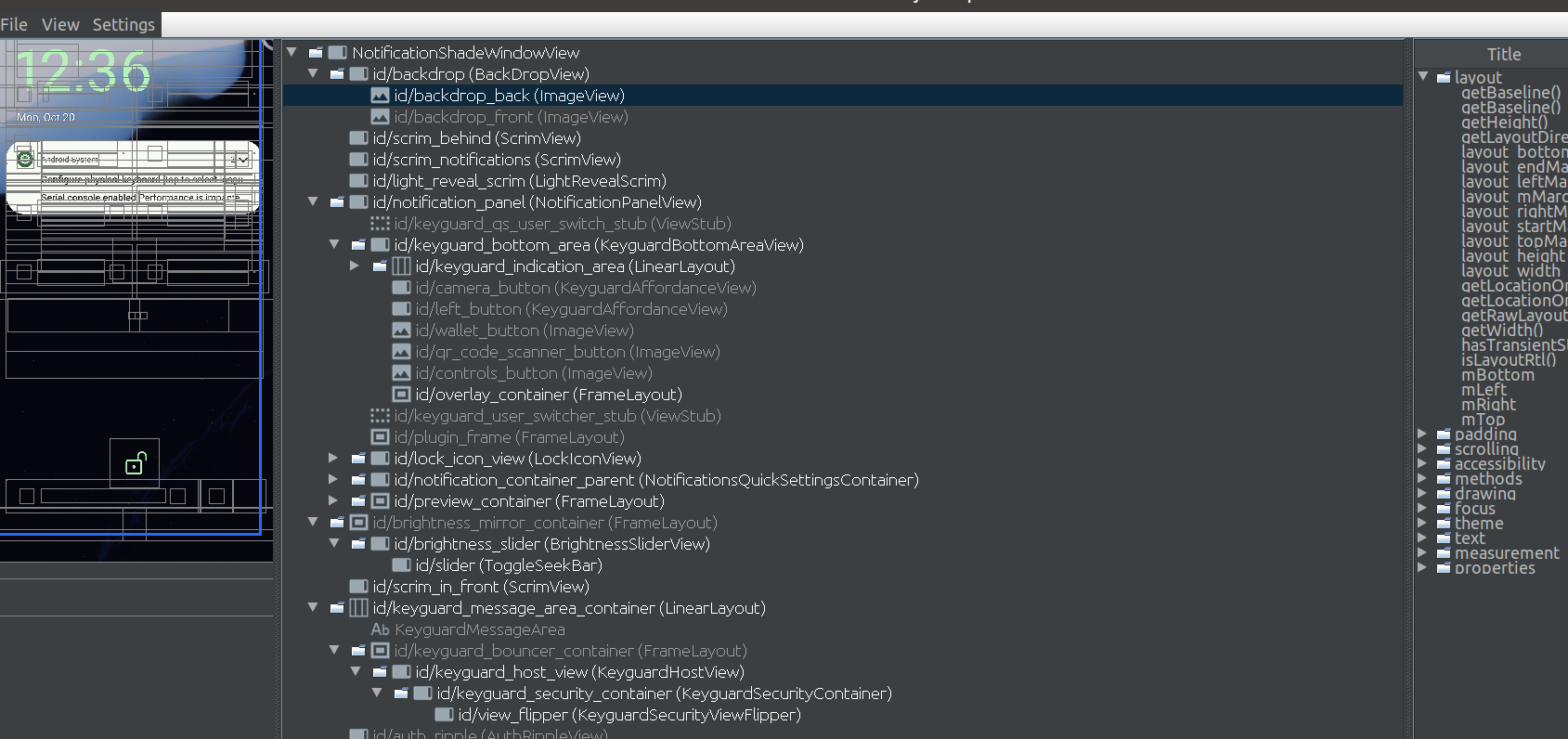Open the File menu
Viewport: 1568px width, 739px height.
(x=14, y=25)
